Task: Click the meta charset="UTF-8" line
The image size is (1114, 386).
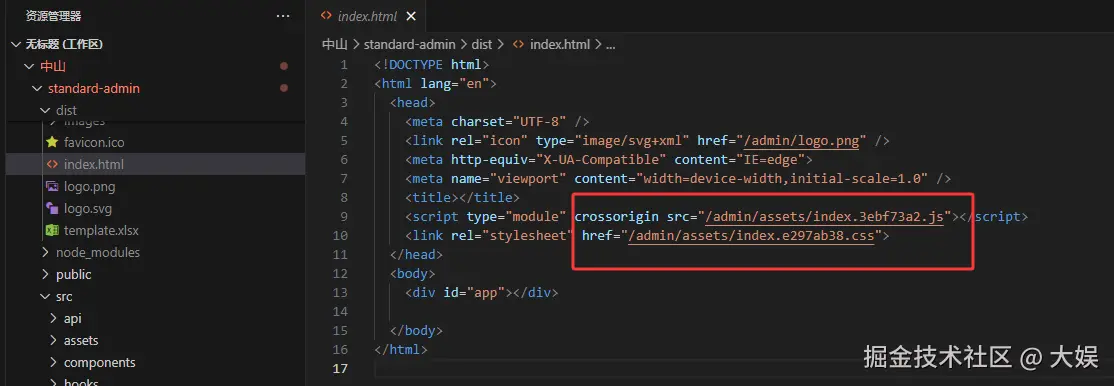Action: click(x=497, y=122)
